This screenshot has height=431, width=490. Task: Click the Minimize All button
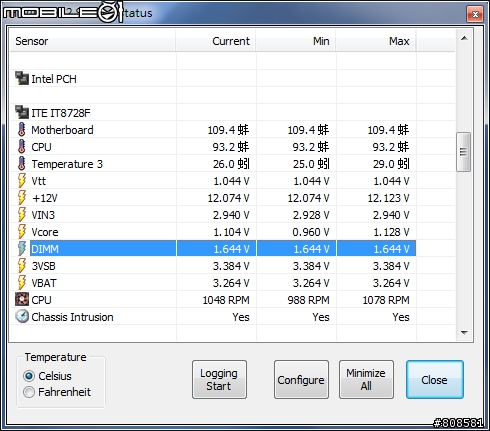coord(366,379)
